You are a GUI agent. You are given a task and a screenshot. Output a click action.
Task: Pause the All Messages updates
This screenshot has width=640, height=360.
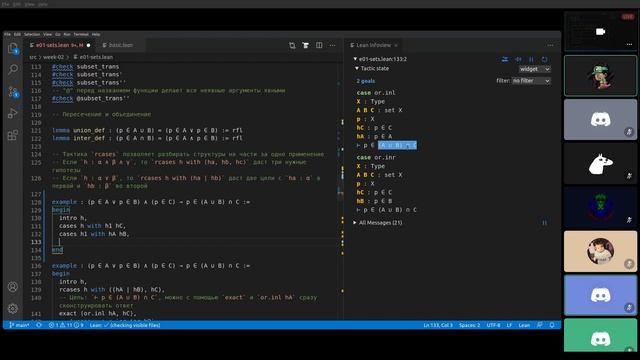(544, 223)
